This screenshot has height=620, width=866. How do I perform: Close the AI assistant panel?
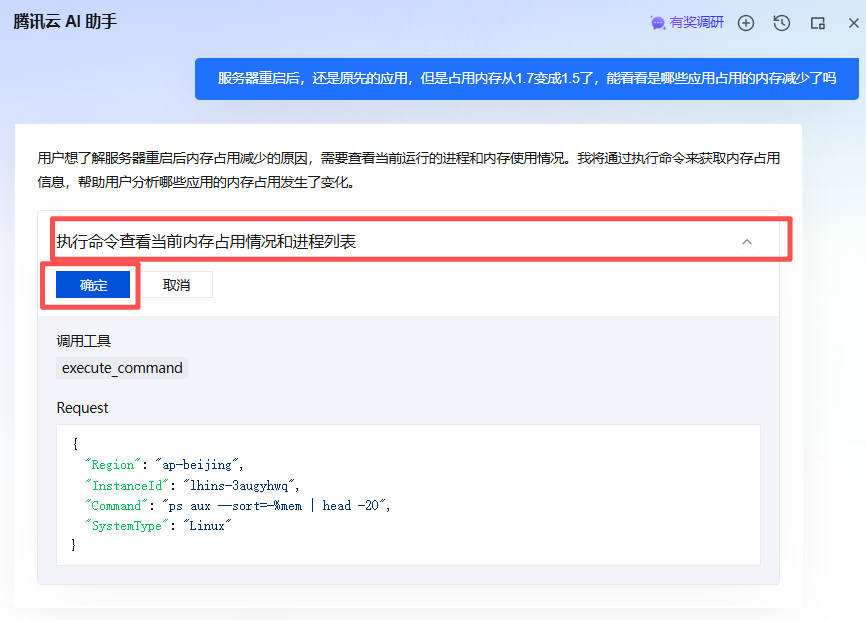coord(852,23)
